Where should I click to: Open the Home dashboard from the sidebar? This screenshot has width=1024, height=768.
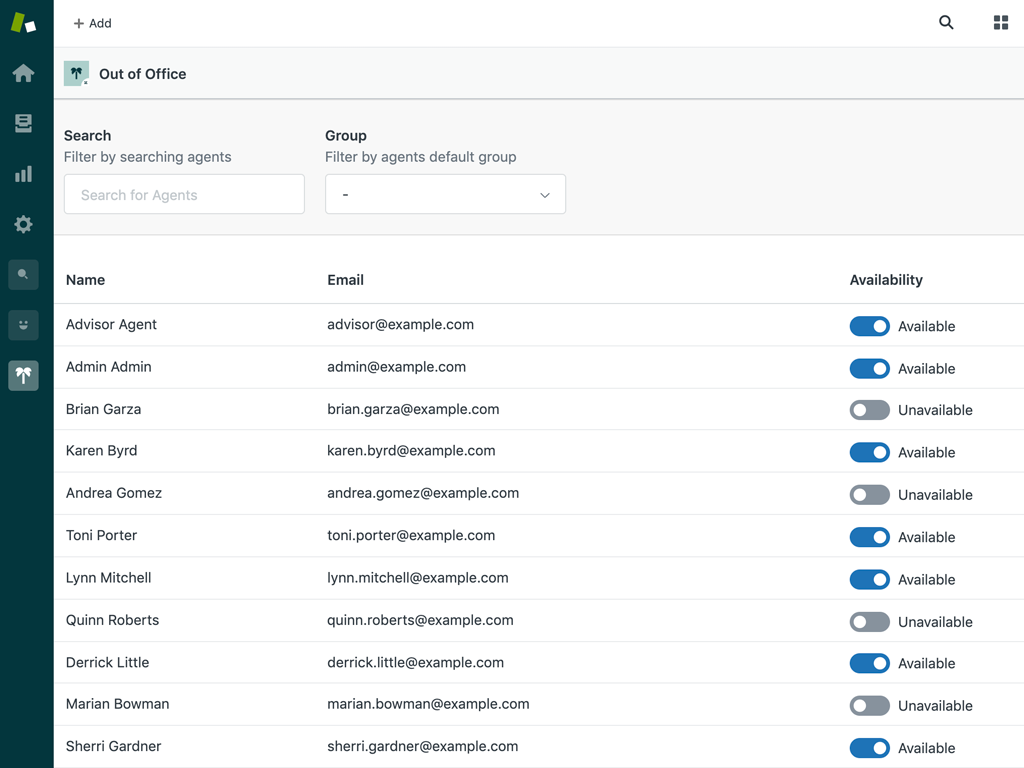point(23,73)
